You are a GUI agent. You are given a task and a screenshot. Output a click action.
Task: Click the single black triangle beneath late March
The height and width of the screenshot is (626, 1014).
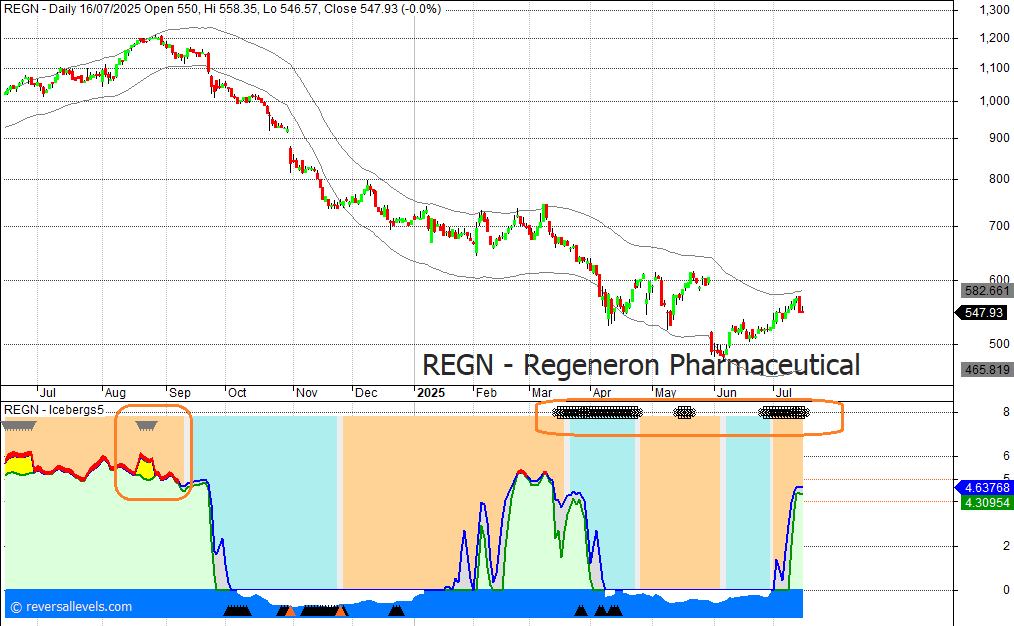click(x=581, y=610)
